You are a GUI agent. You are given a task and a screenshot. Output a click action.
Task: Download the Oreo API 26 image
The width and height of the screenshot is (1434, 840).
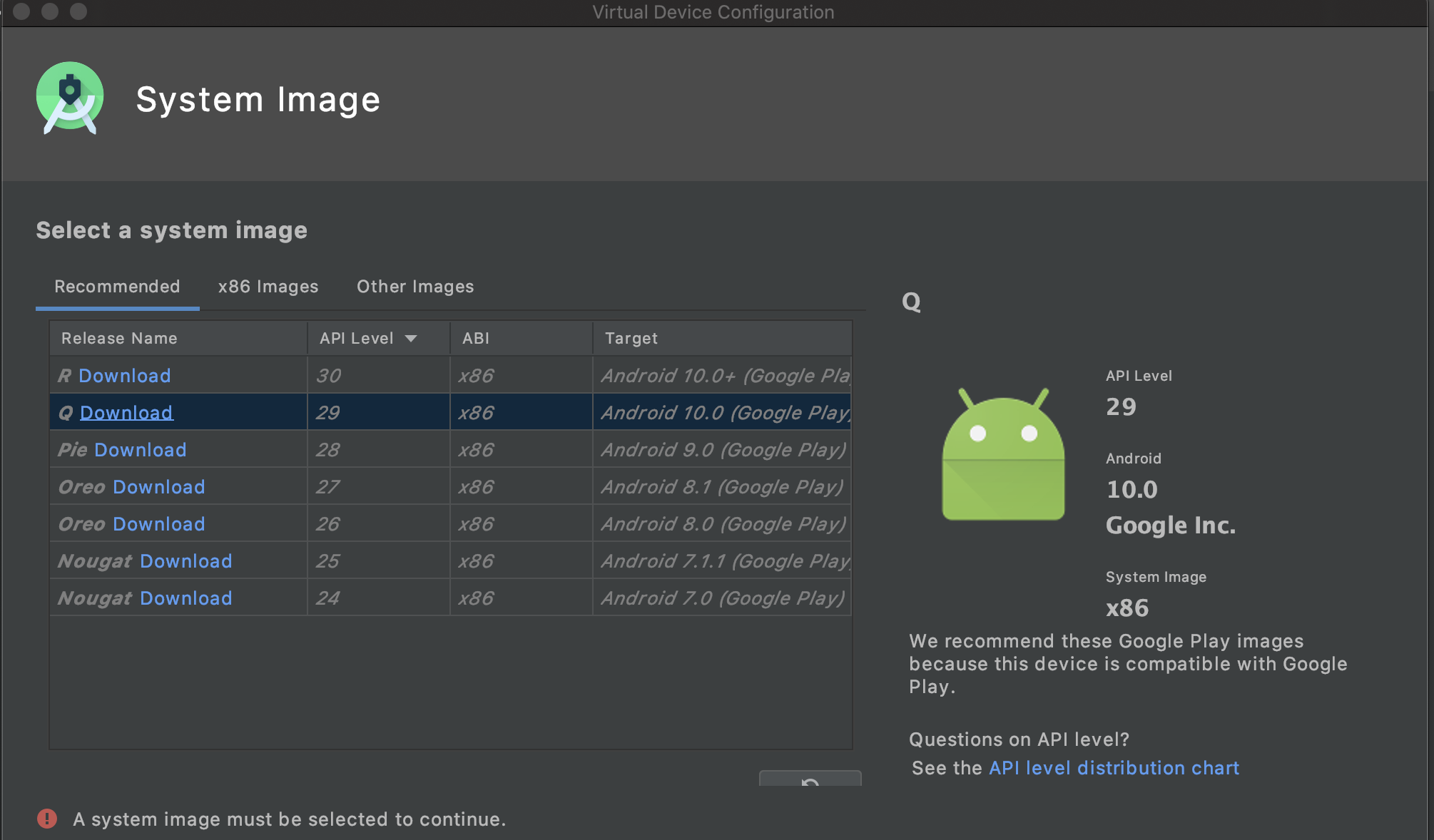[x=158, y=524]
